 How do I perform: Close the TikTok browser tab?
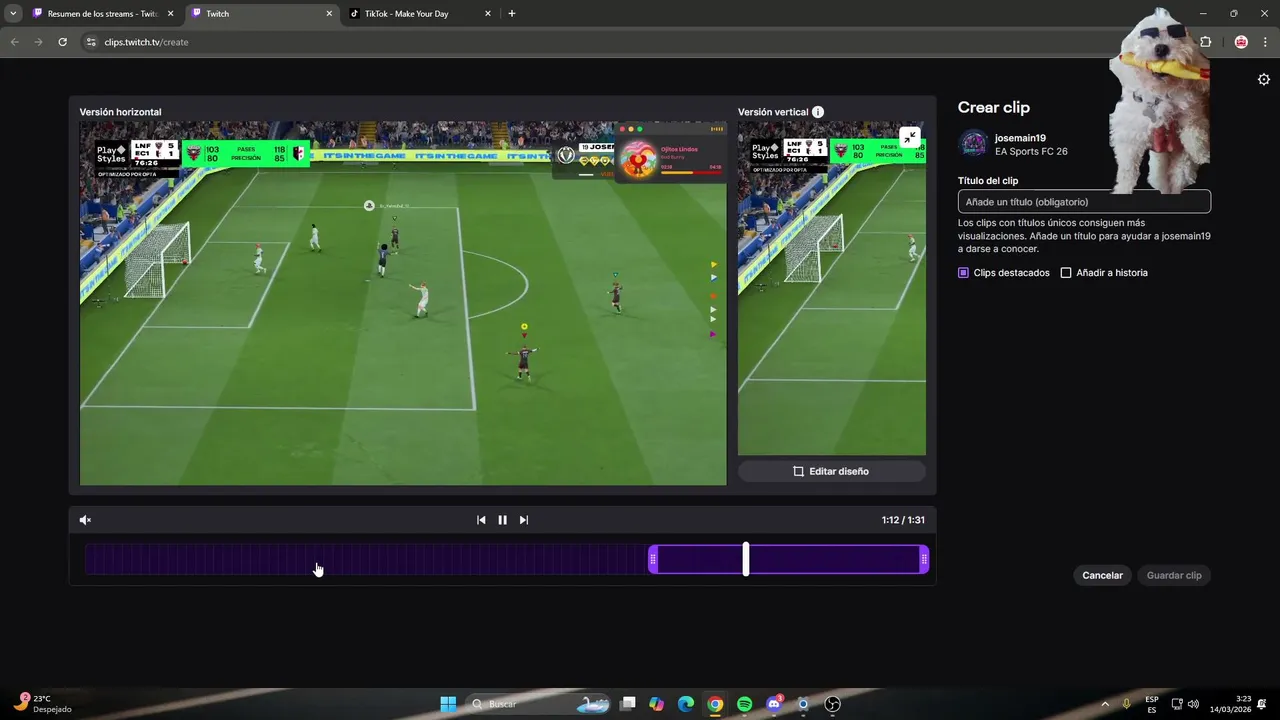(x=487, y=14)
